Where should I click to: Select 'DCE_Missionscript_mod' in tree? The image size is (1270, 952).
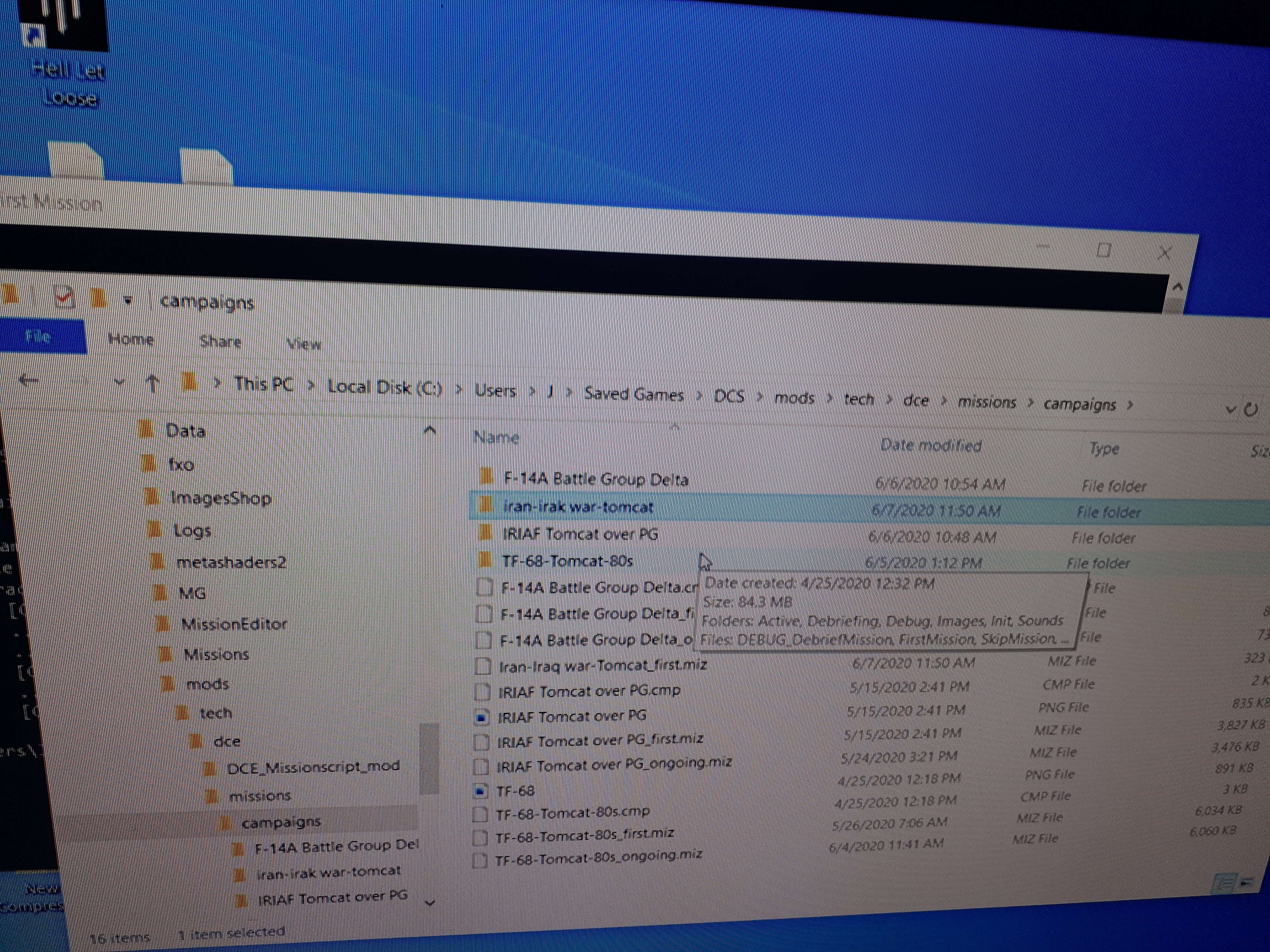(313, 767)
